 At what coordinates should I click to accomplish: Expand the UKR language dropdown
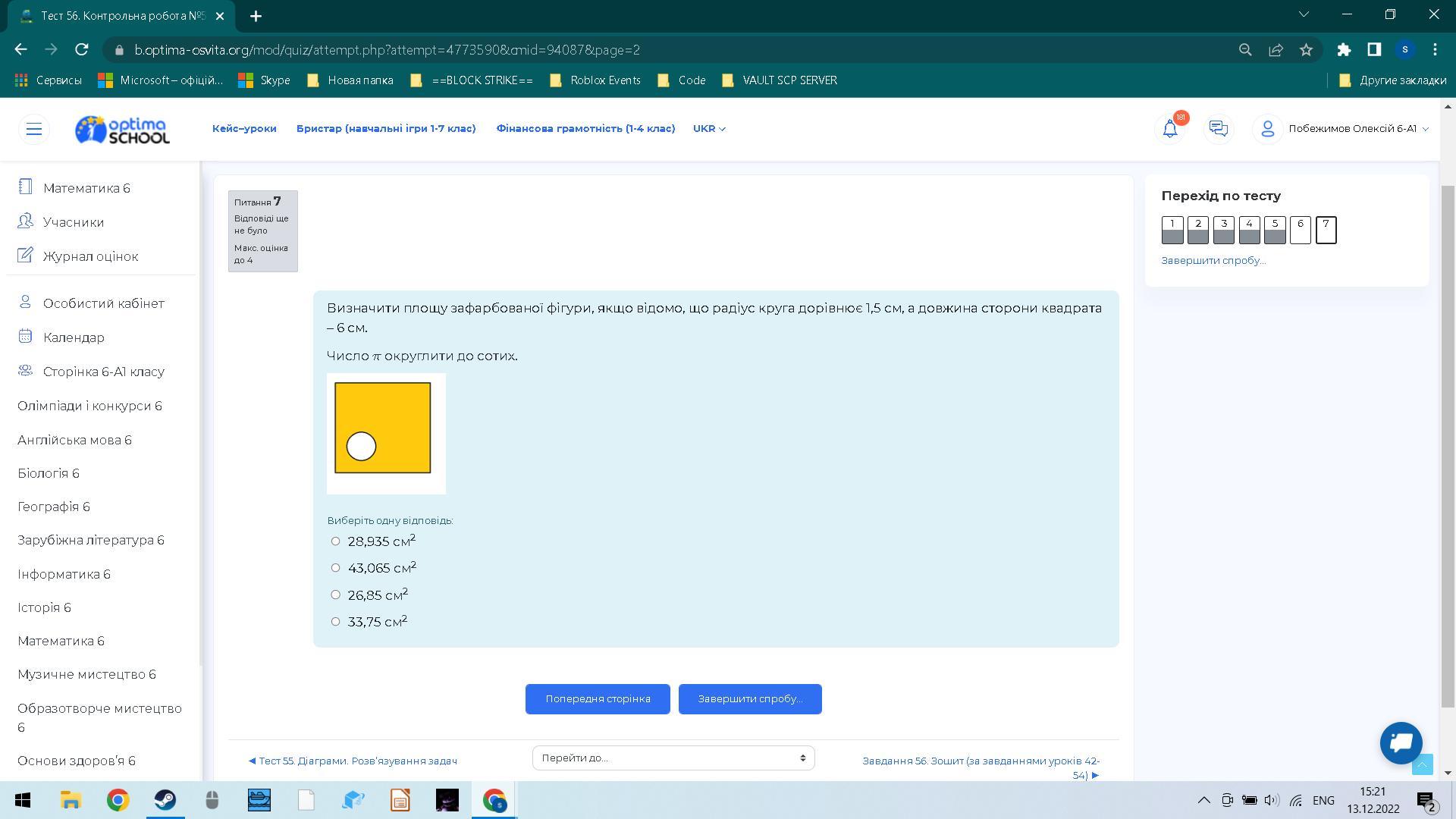tap(709, 129)
